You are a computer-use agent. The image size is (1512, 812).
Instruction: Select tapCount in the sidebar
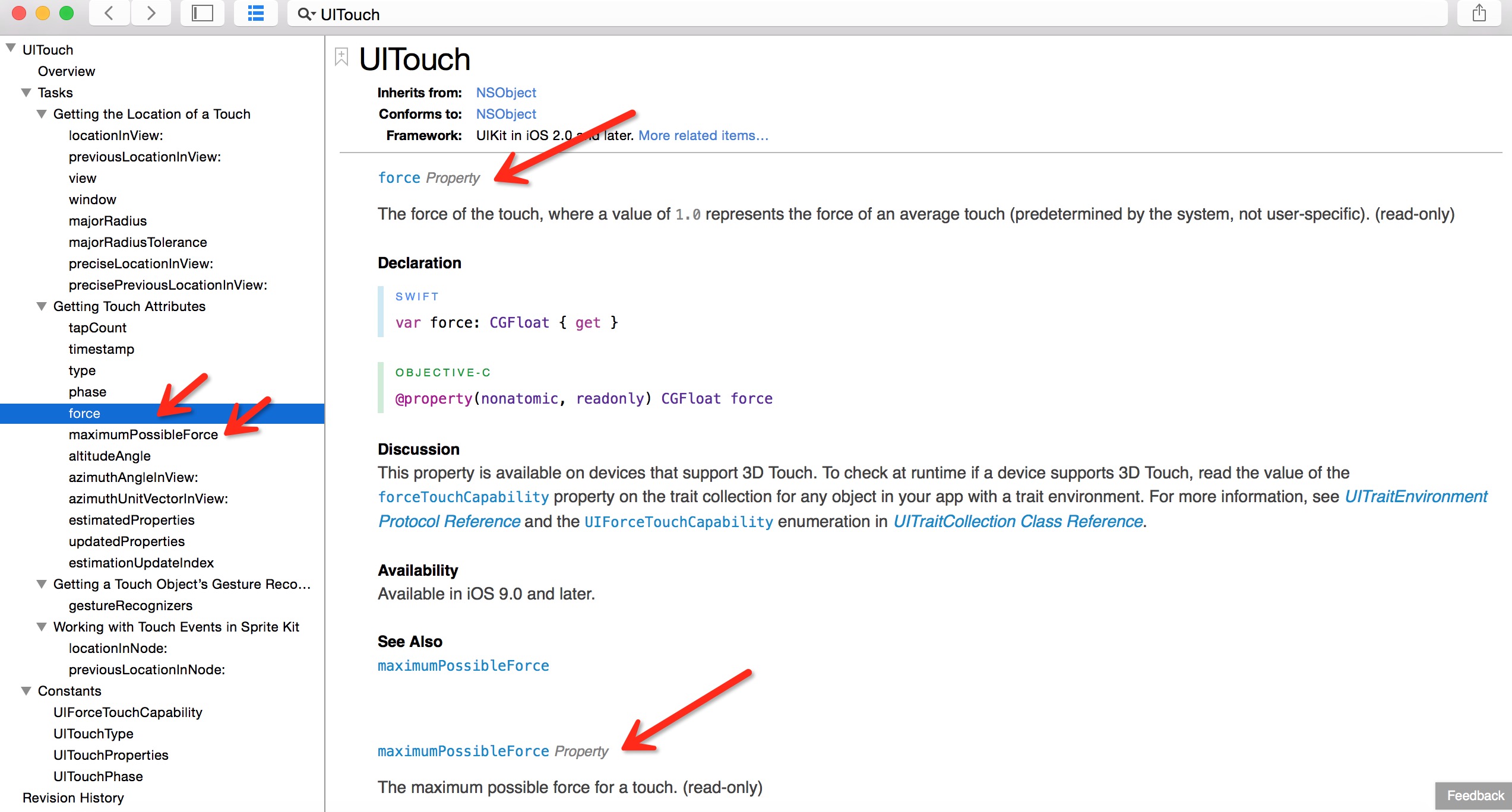[x=97, y=328]
